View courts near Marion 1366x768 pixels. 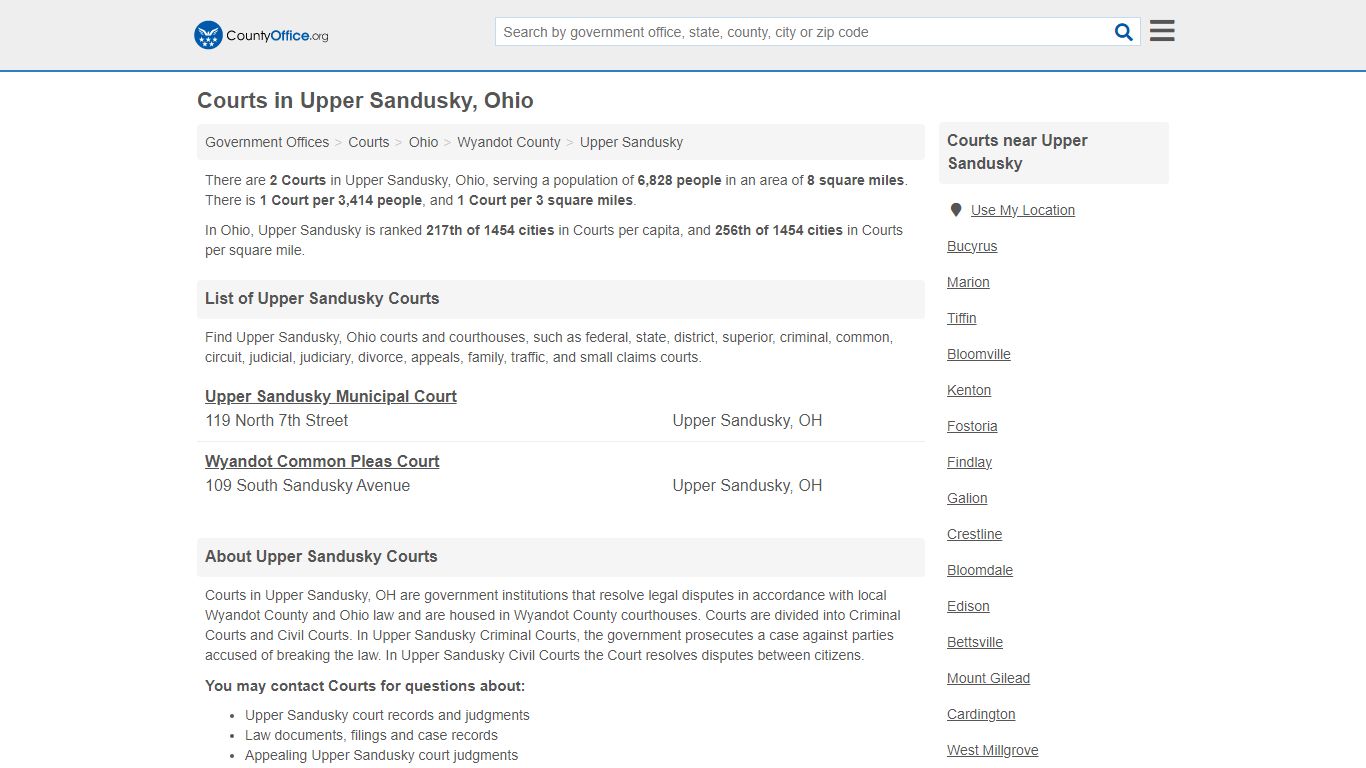point(968,282)
